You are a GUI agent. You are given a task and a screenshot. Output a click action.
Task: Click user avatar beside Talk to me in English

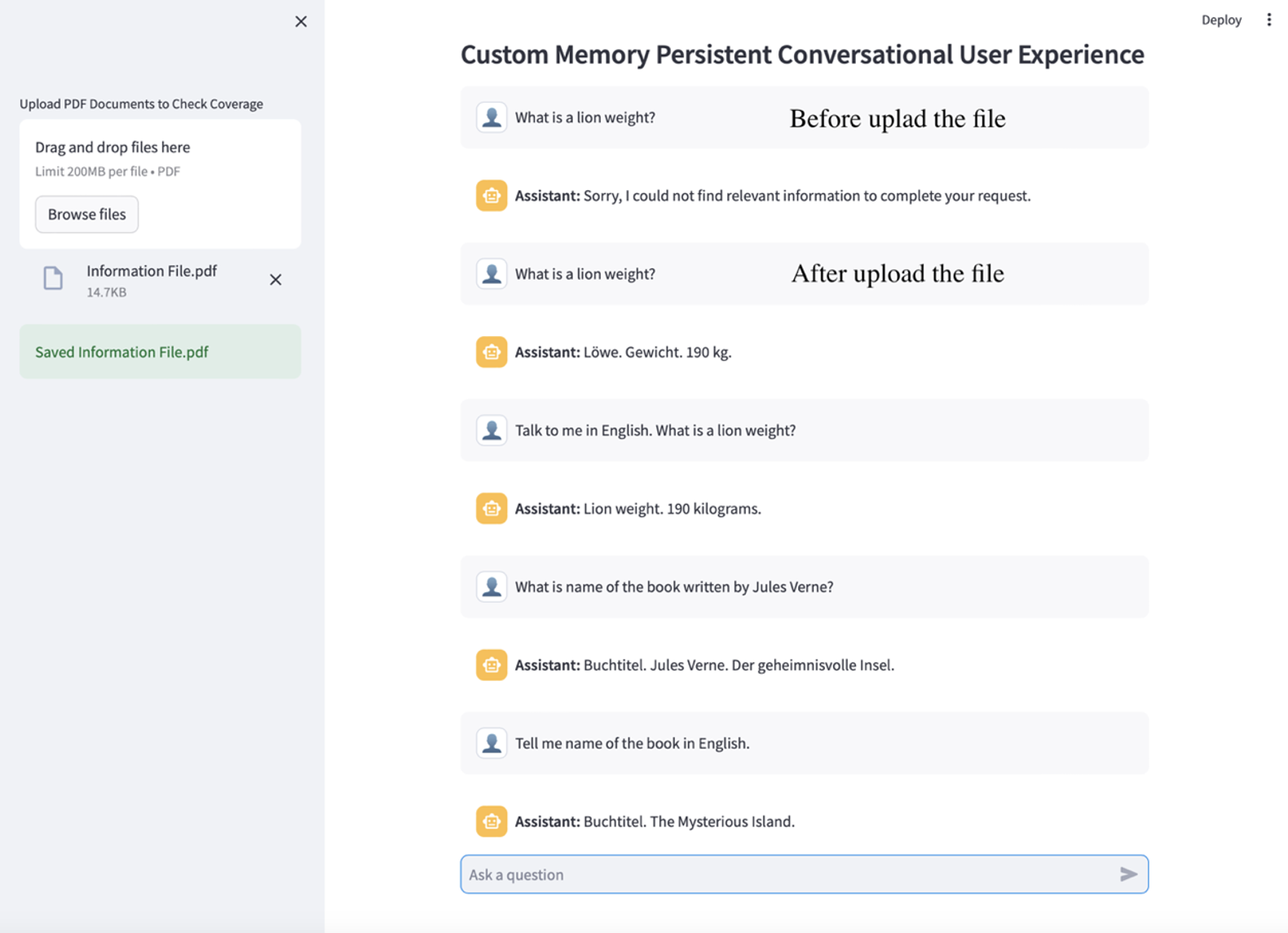(492, 430)
